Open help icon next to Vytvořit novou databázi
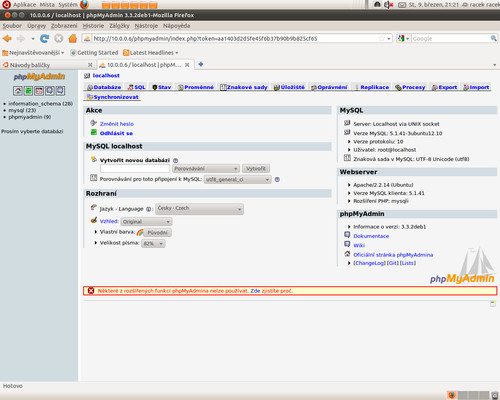The width and height of the screenshot is (500, 400). [175, 160]
